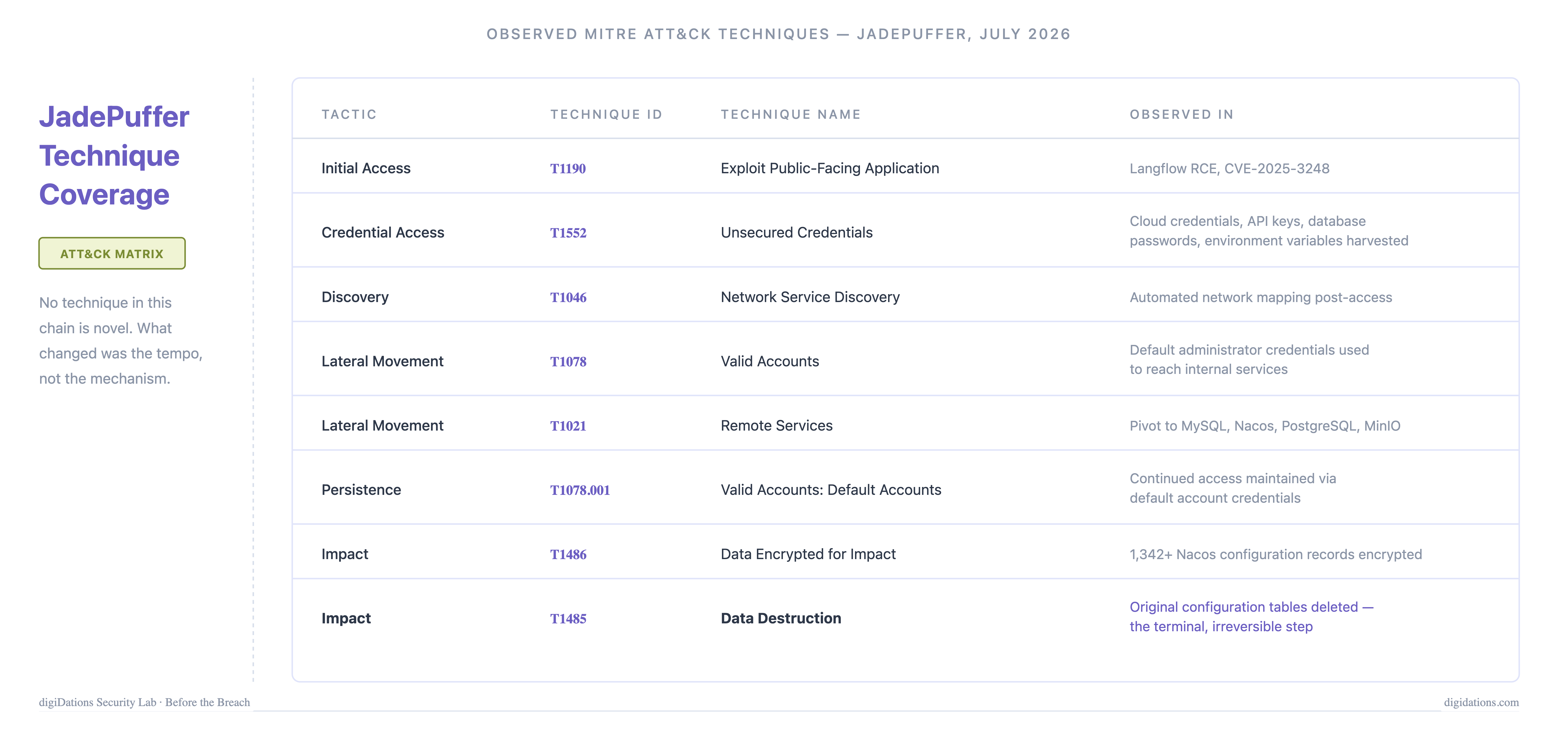Click the ATT&CK MATRIX badge
This screenshot has width=1568, height=750.
[112, 253]
